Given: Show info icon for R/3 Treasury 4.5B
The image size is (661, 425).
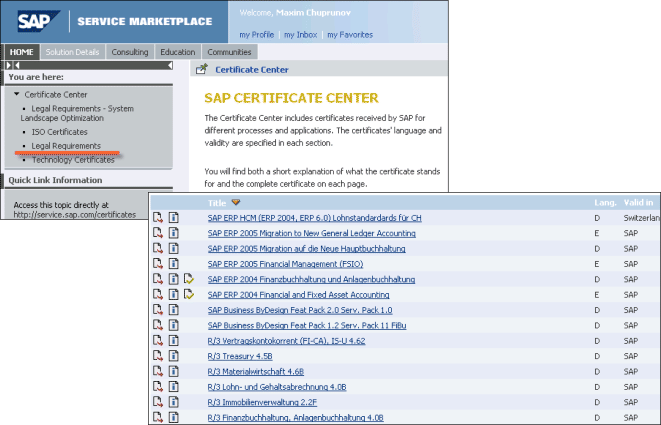Looking at the screenshot, I should tap(174, 356).
